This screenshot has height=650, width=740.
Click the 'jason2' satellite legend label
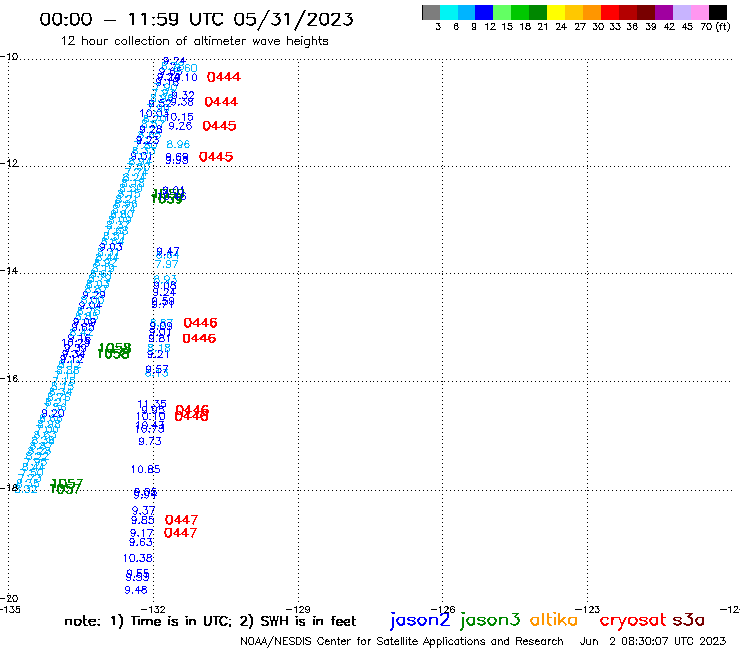click(x=420, y=620)
